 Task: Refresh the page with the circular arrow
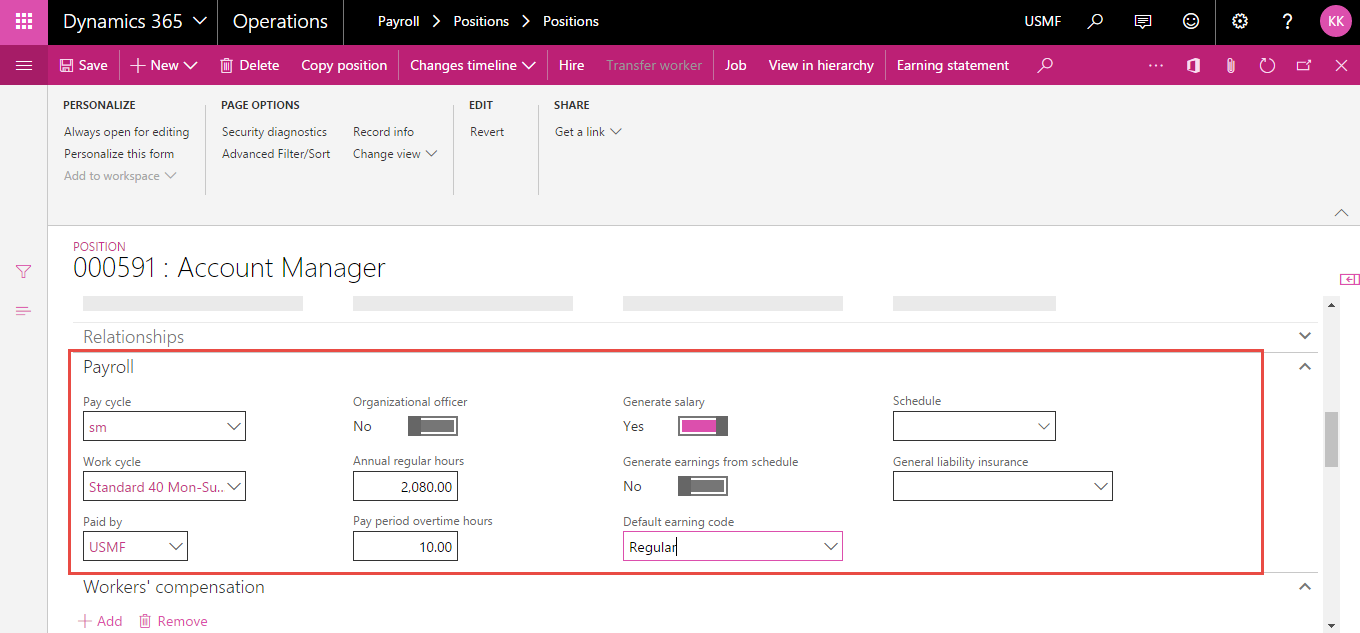(x=1267, y=65)
